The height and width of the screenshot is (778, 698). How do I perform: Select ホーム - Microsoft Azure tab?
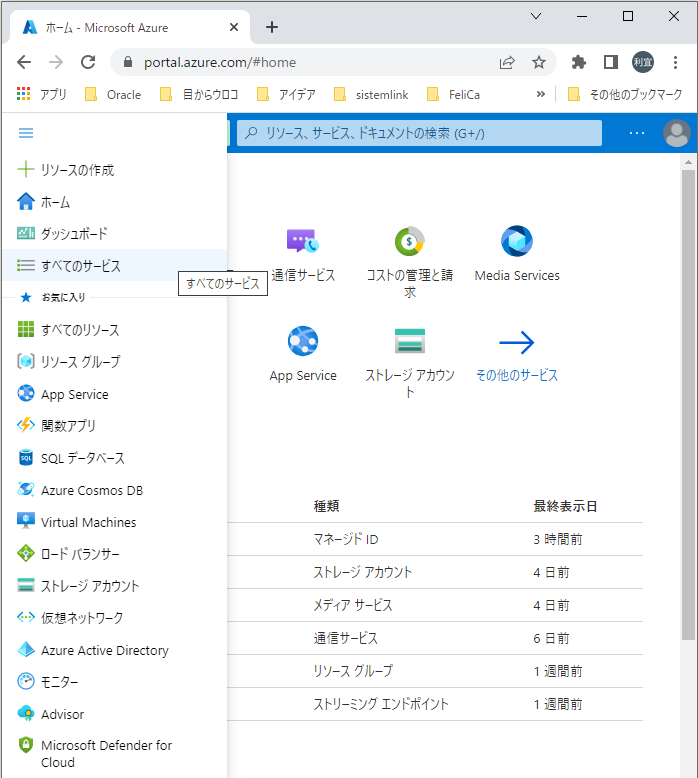tap(130, 27)
